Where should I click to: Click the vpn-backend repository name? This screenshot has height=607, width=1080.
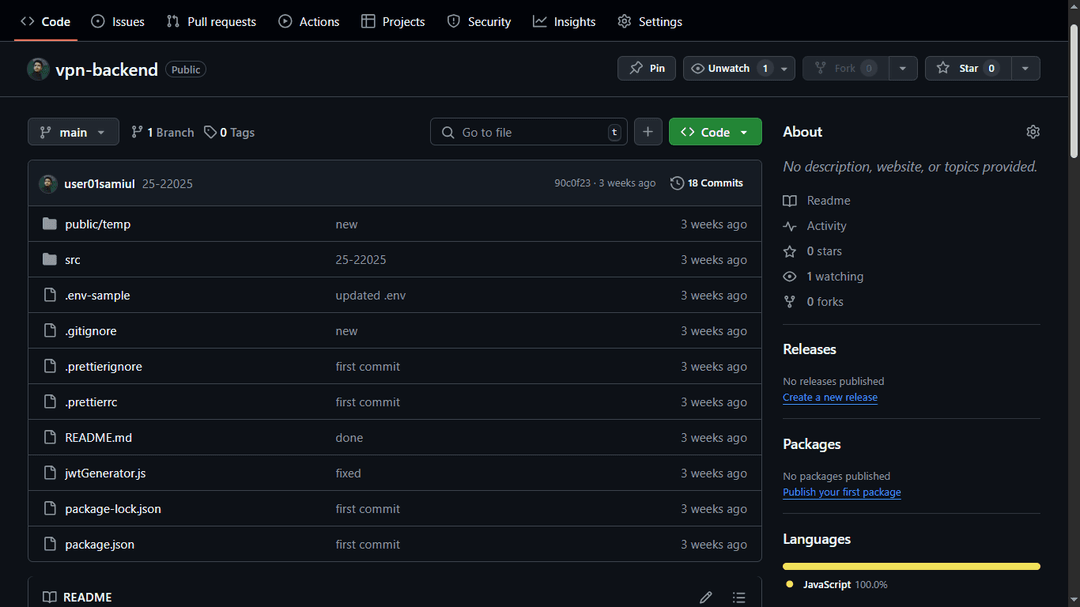[107, 70]
